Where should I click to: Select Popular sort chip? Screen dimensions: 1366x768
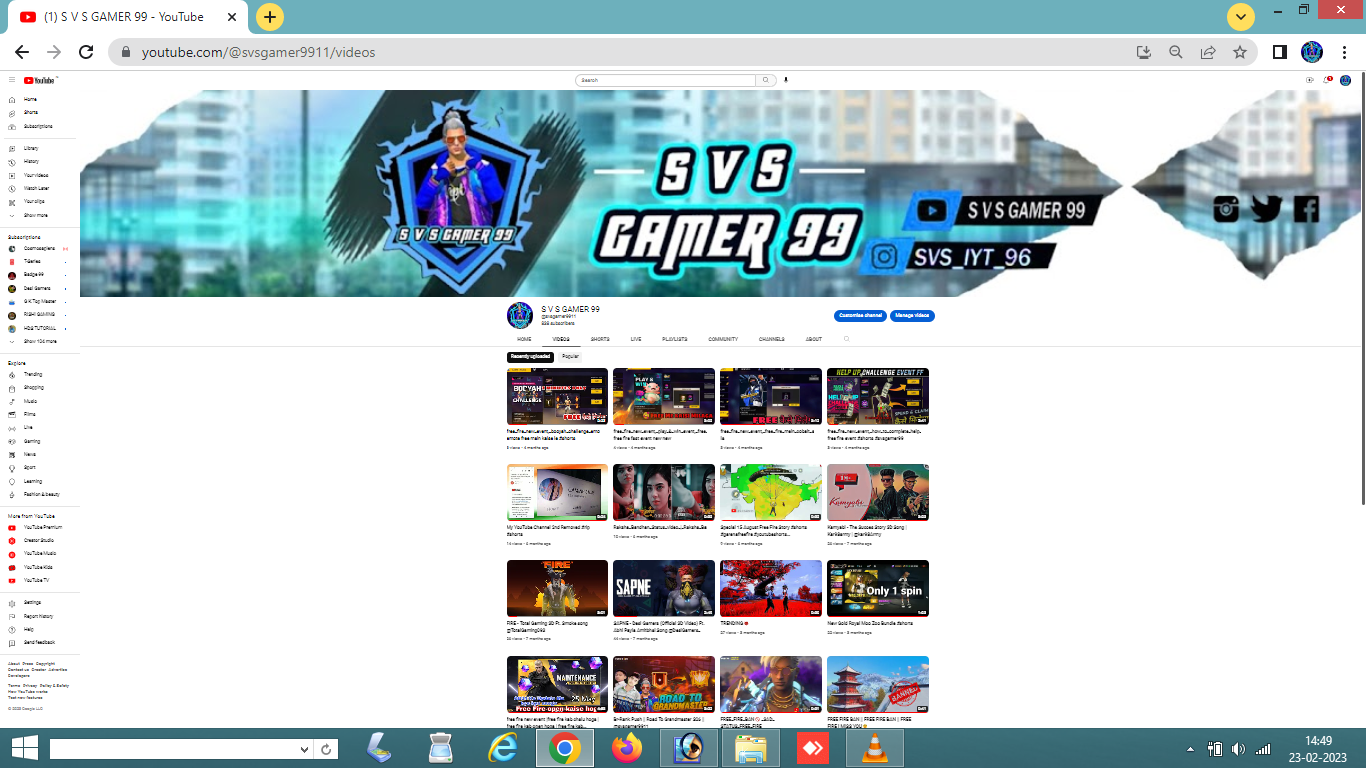(x=570, y=356)
